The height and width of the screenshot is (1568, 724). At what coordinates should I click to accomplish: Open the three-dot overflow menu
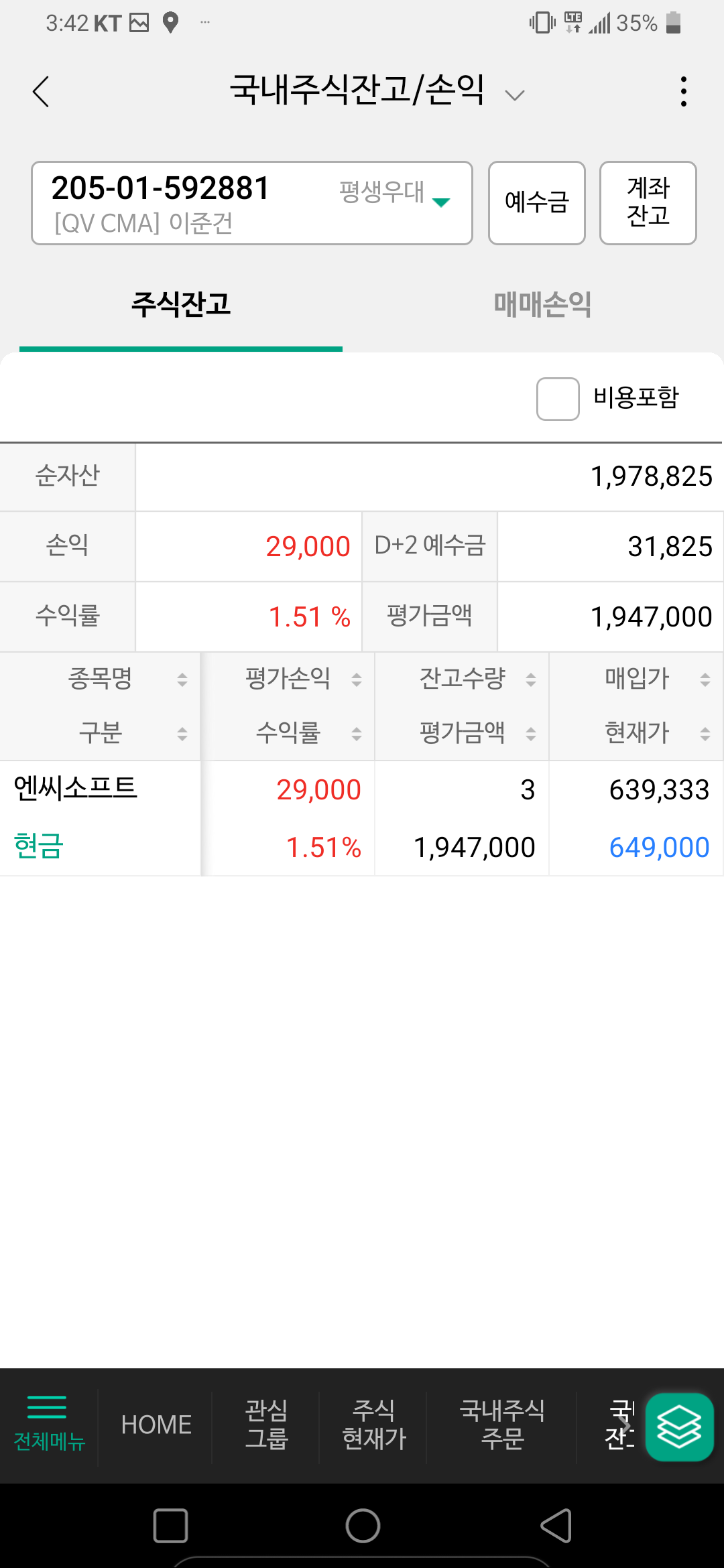pos(683,92)
